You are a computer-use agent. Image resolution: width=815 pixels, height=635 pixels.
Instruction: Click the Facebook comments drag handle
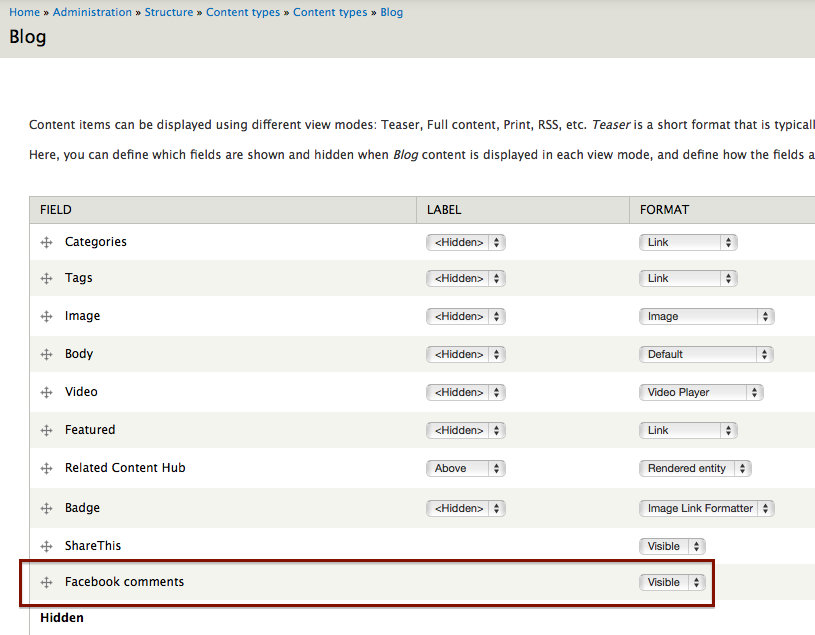(46, 583)
